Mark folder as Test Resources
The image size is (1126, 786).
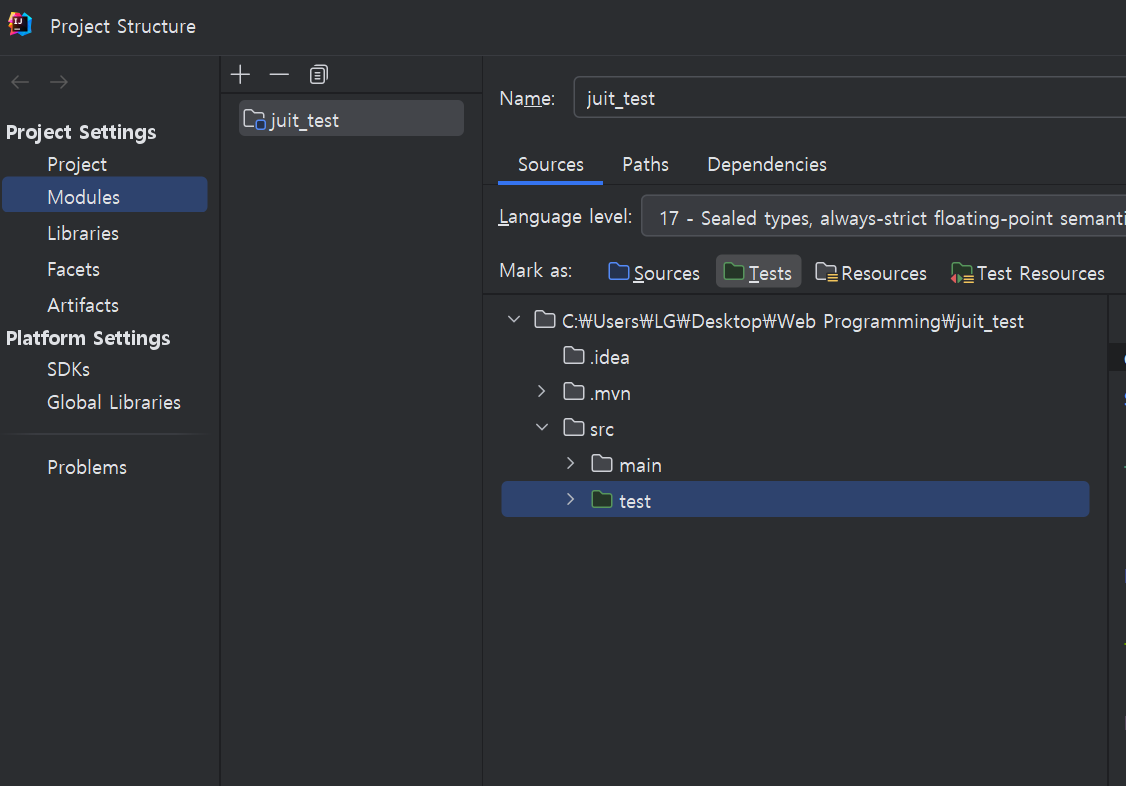[1027, 273]
